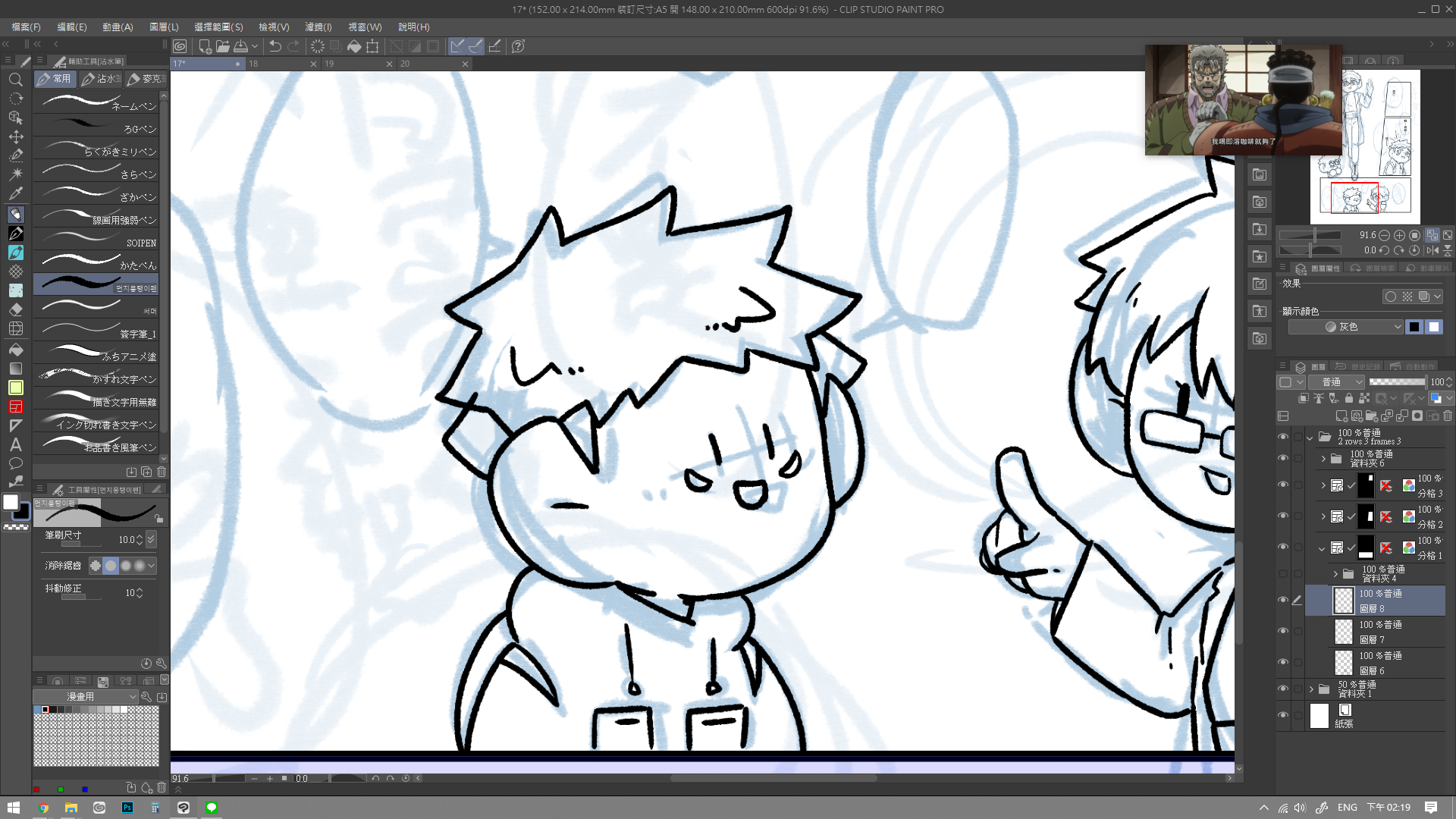Select the Selection pen tool
This screenshot has height=819, width=1456.
click(x=15, y=155)
